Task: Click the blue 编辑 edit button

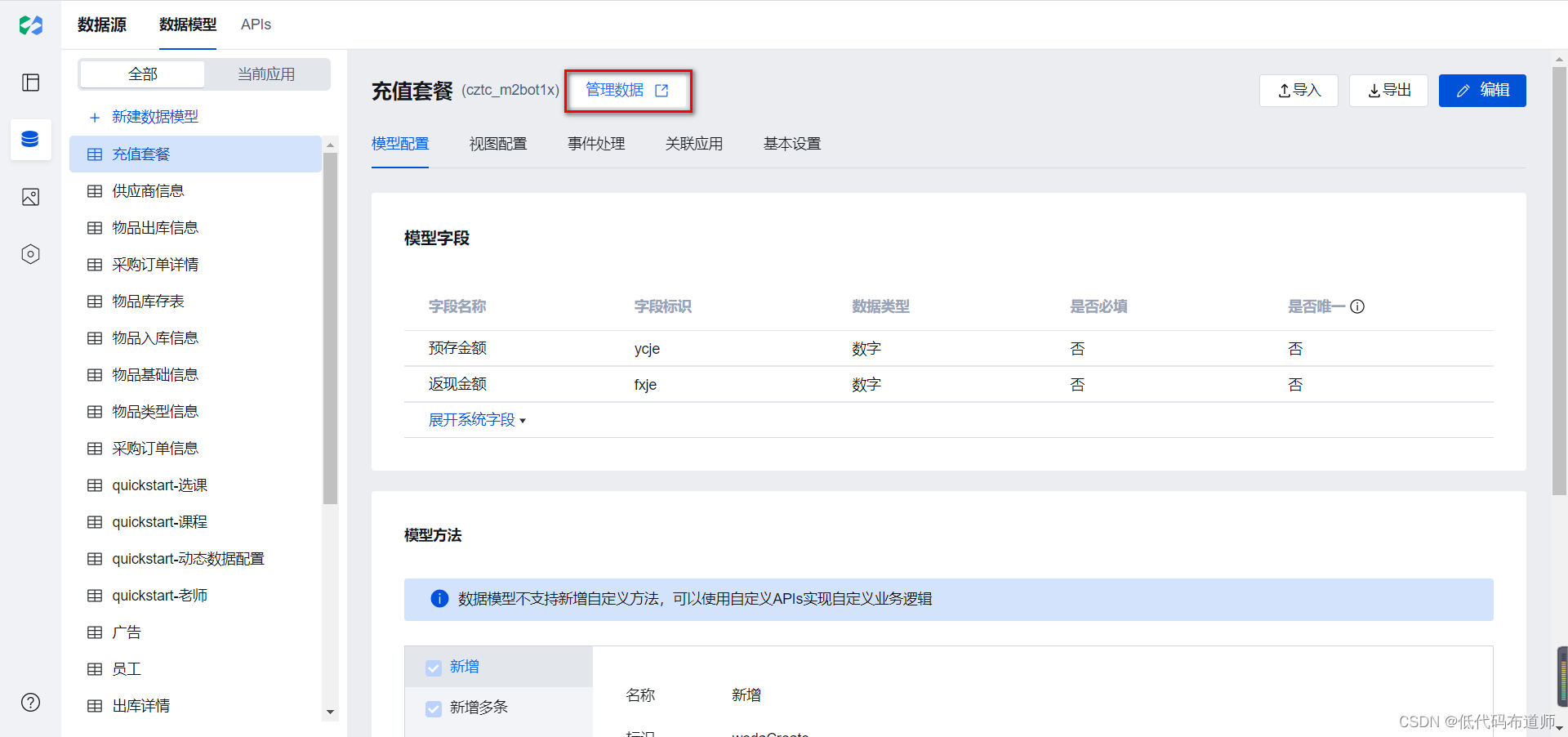Action: (x=1482, y=91)
